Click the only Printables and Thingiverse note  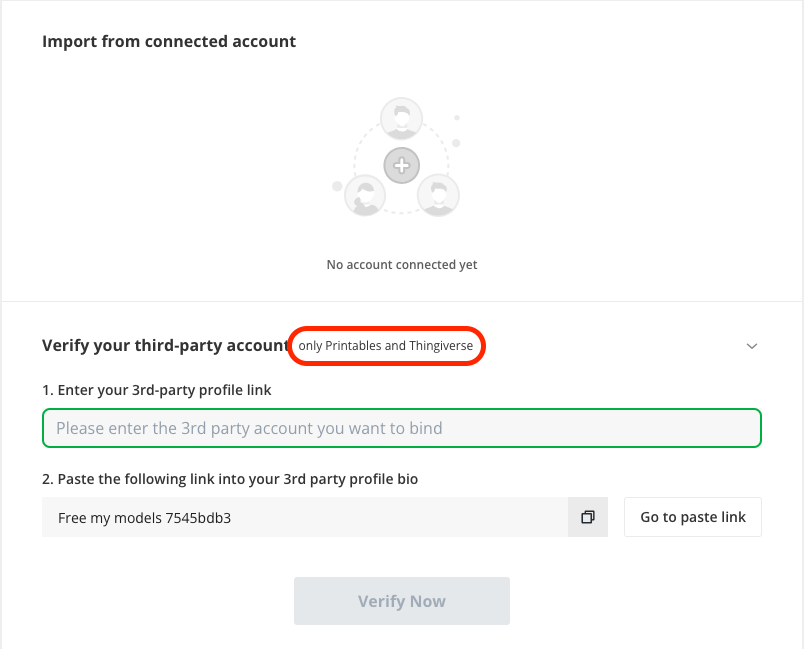[386, 346]
